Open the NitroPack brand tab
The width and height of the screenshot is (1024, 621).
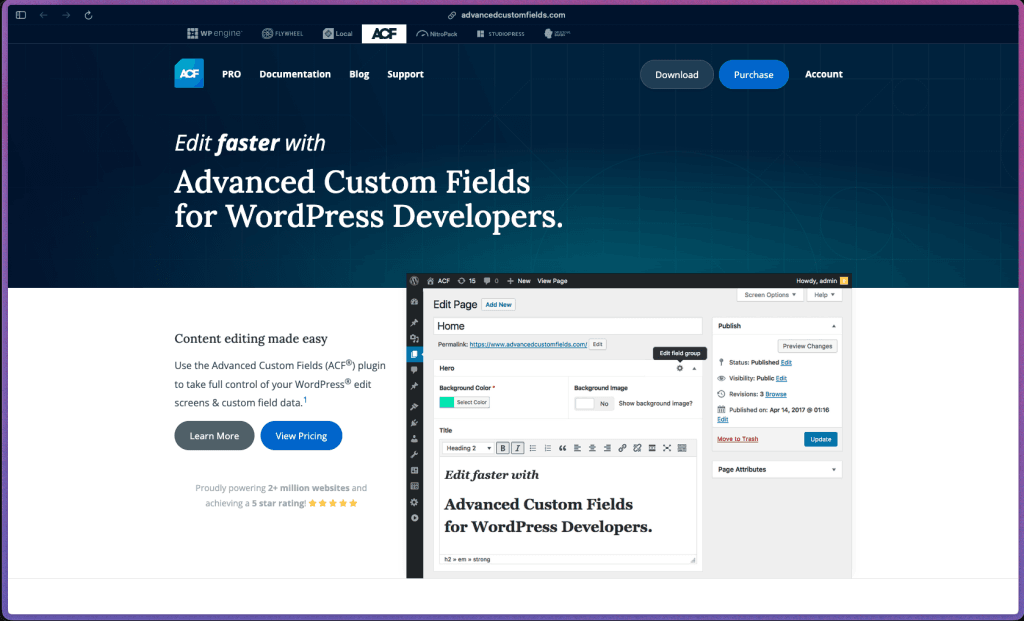point(436,33)
